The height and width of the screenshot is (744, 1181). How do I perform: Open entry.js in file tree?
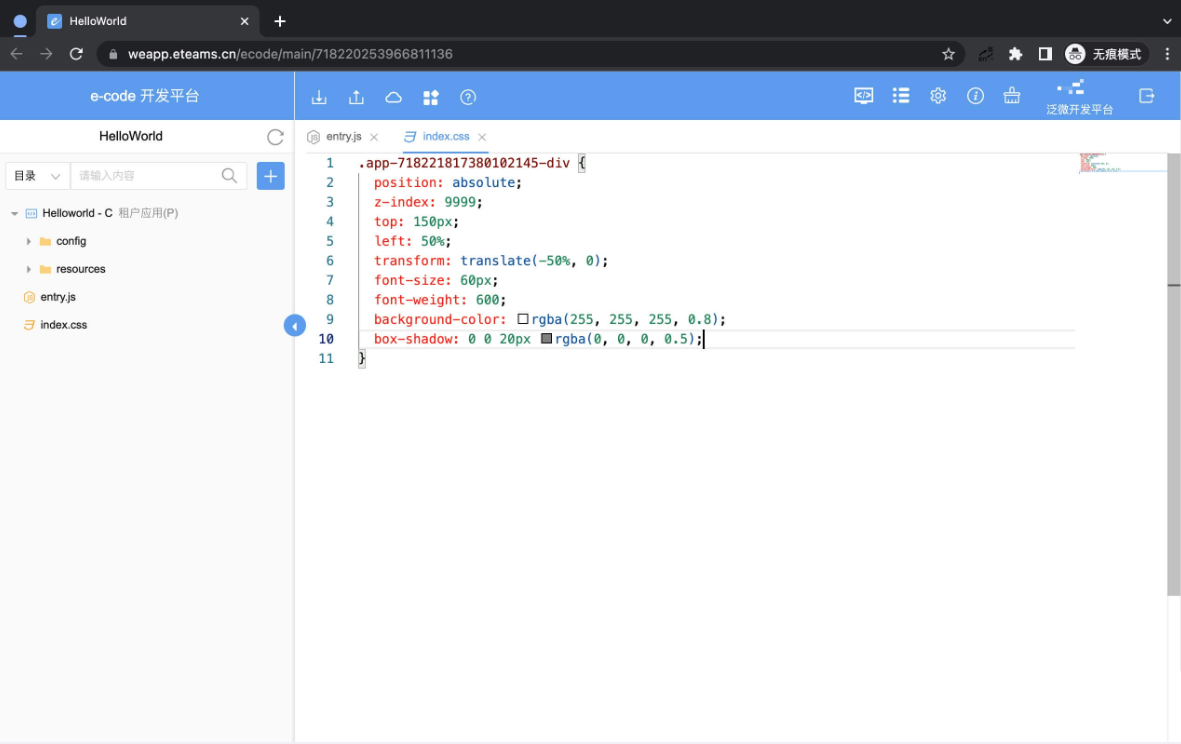(x=58, y=297)
